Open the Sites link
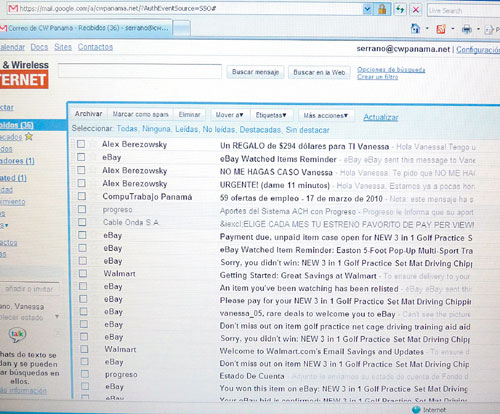Viewport: 500px width, 414px height. click(x=63, y=47)
